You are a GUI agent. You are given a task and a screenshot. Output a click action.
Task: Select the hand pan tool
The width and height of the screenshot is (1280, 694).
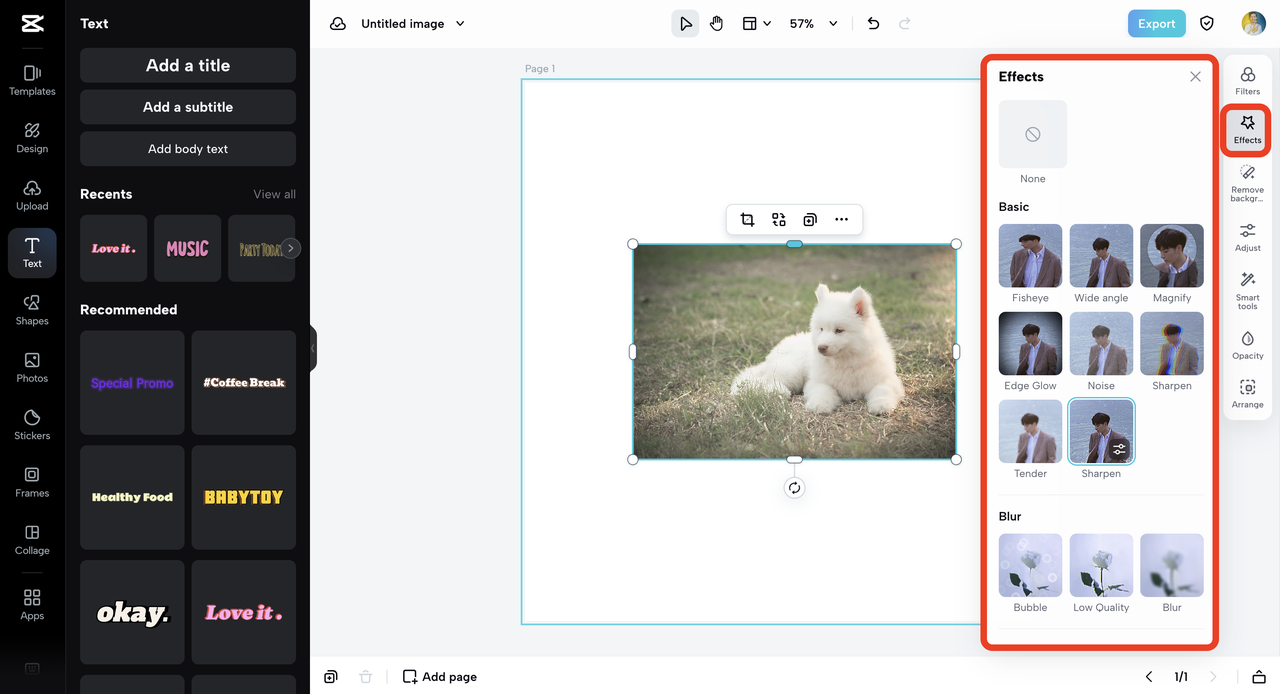[x=717, y=24]
